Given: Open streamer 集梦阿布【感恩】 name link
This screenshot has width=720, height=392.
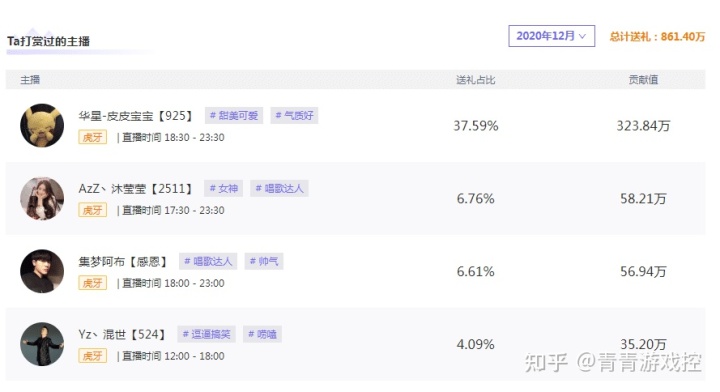Looking at the screenshot, I should tap(123, 262).
